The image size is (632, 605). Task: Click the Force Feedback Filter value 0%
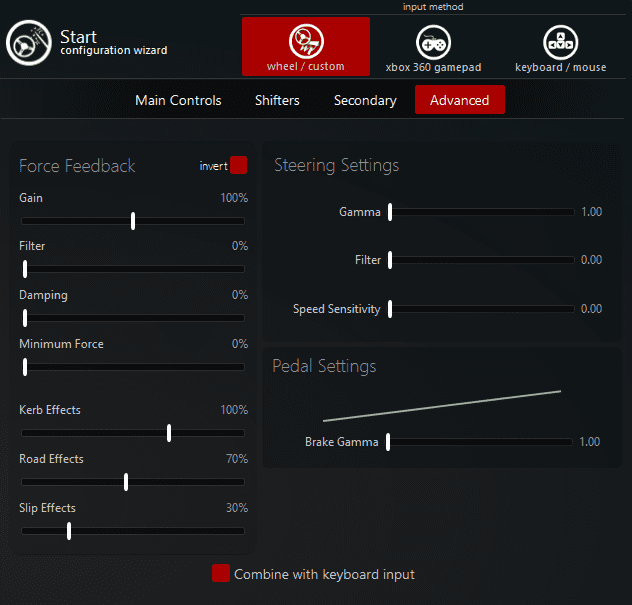239,246
